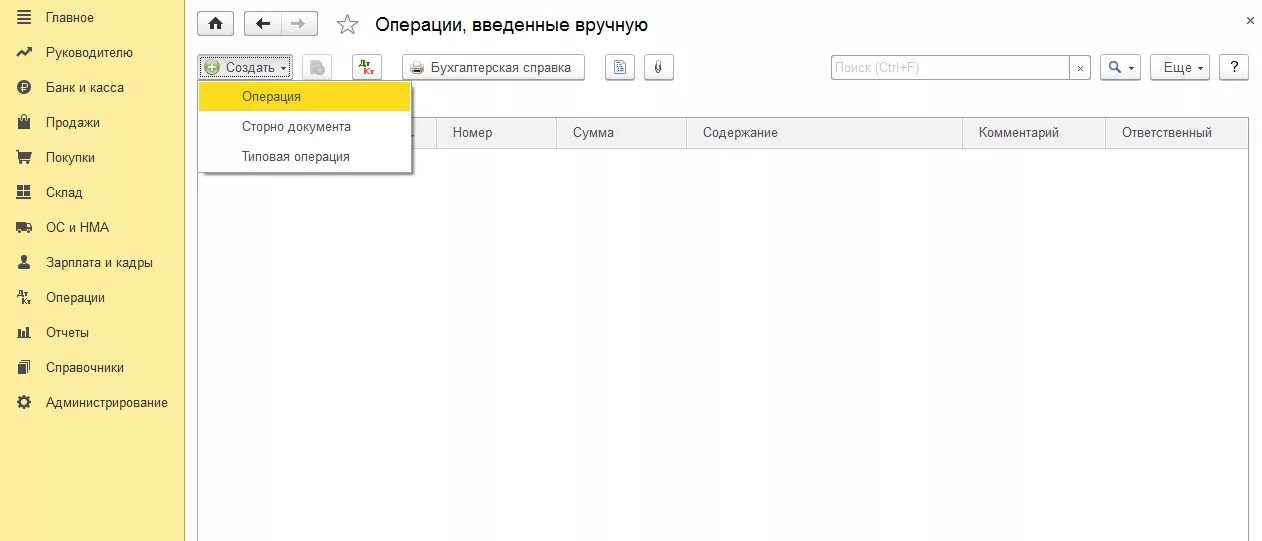Sort by the Ответственный column header
The width and height of the screenshot is (1262, 541).
pos(1177,133)
